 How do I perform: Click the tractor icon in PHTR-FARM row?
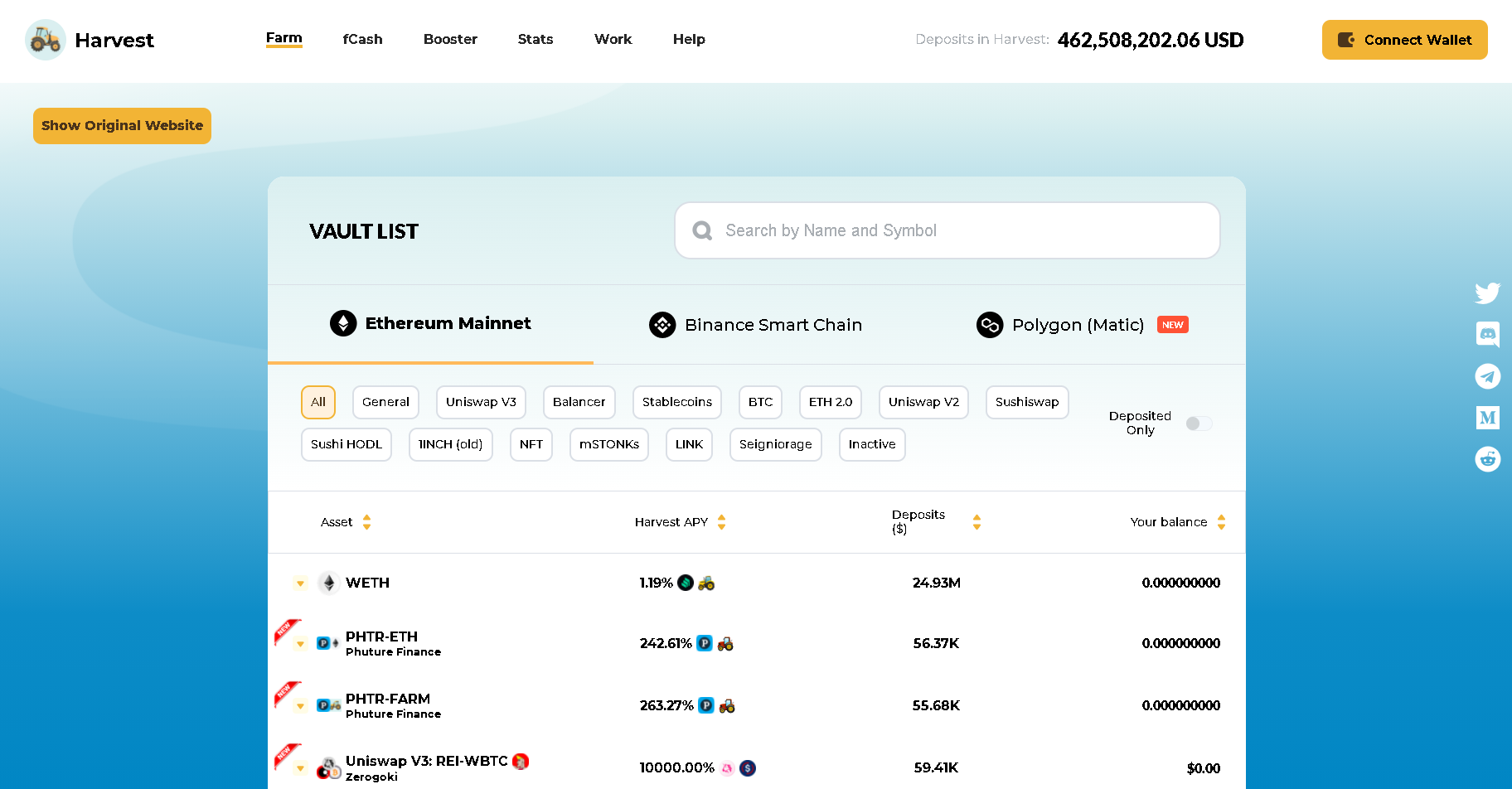pos(727,706)
